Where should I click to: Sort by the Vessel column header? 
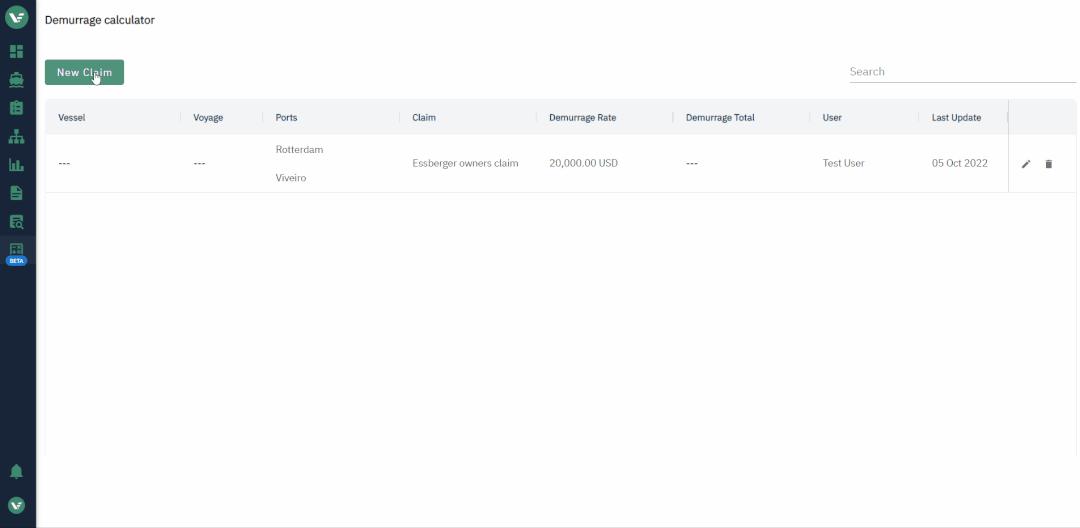(72, 118)
